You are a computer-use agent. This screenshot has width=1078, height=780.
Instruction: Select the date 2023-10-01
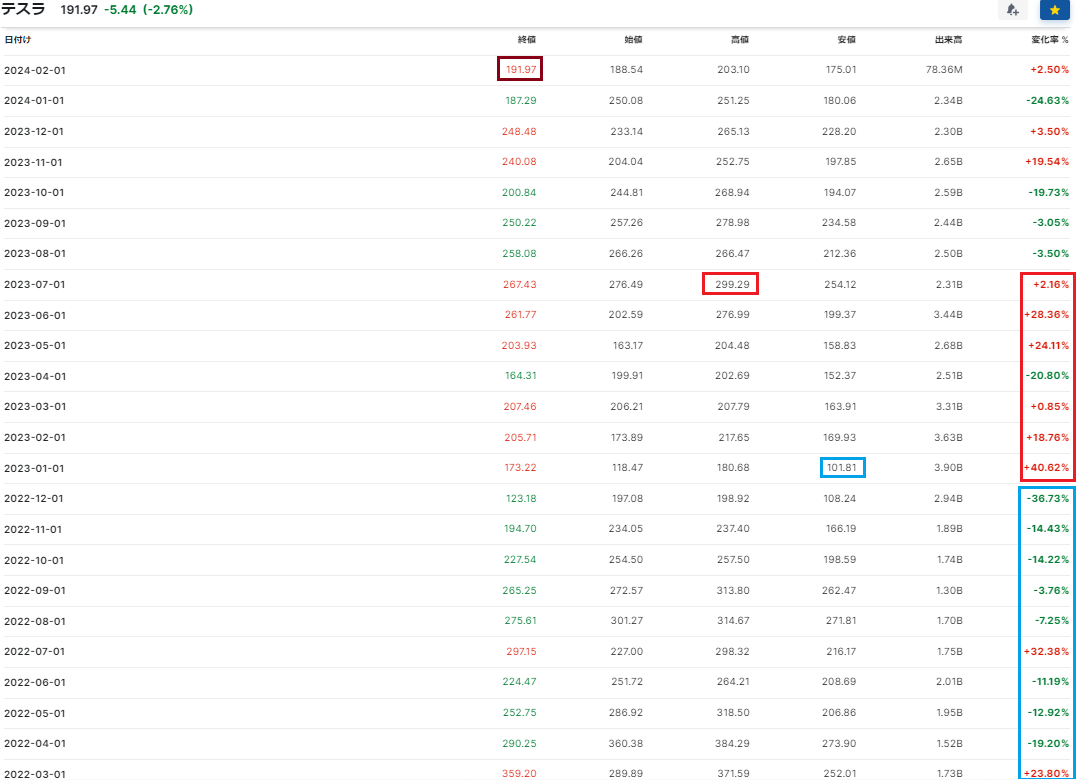pyautogui.click(x=34, y=192)
